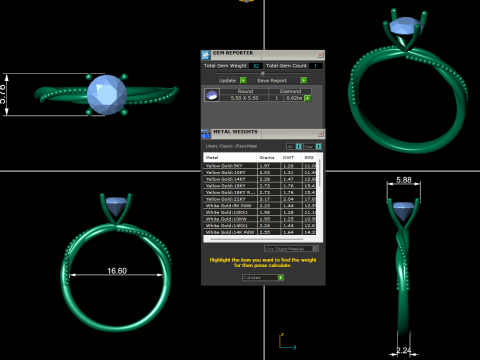
Task: Click the green arrow beside 0.62tw
Action: [307, 98]
